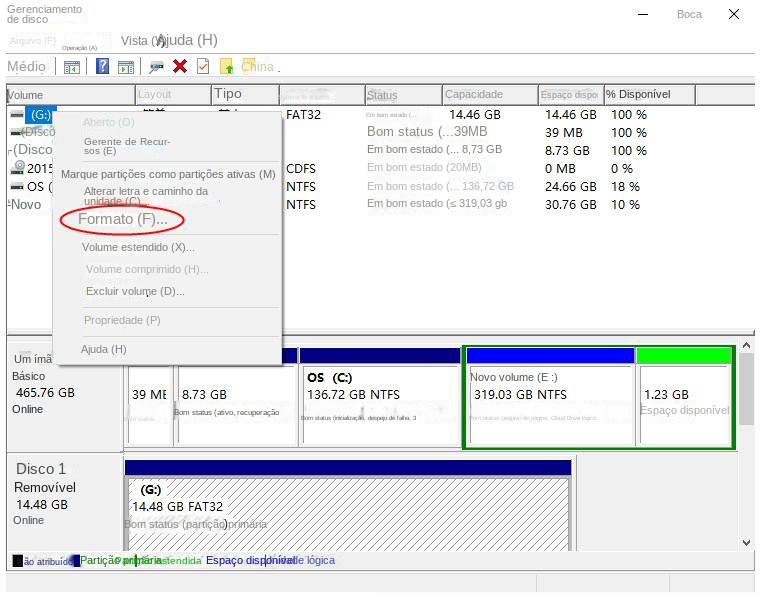
Task: Click the show/hide console tree toolbar icon
Action: pyautogui.click(x=72, y=66)
